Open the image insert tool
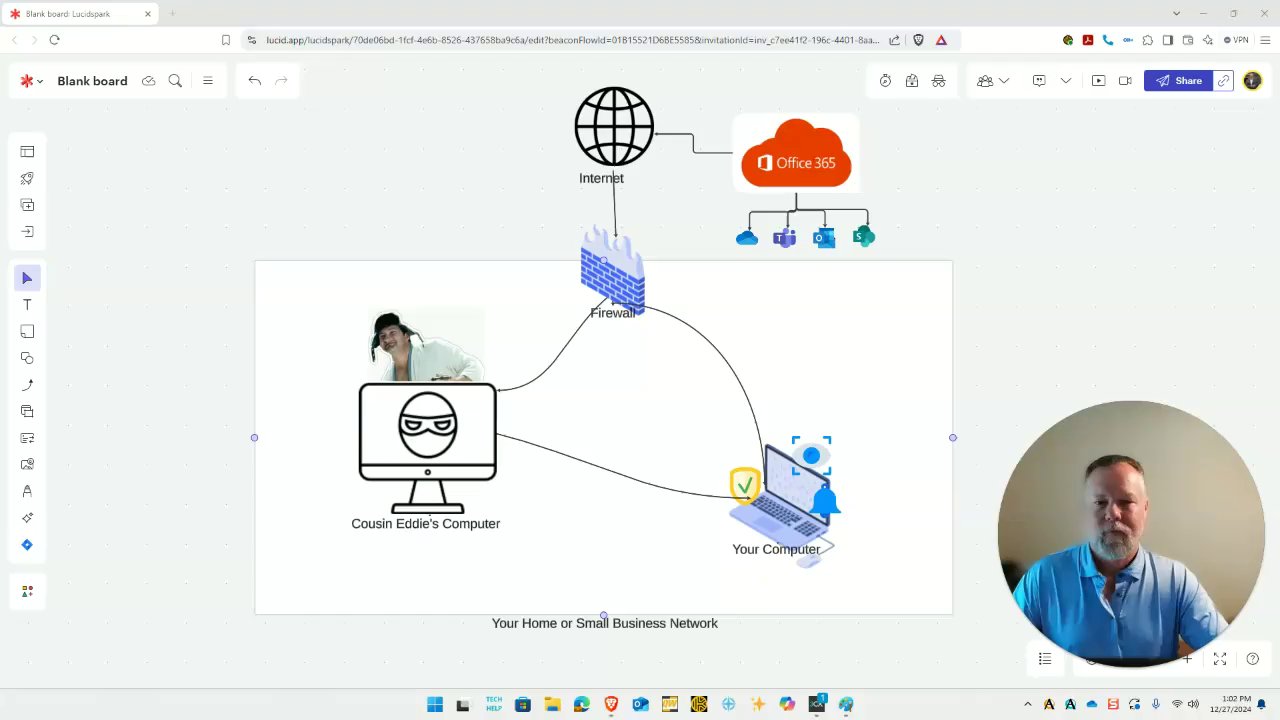 click(x=27, y=464)
